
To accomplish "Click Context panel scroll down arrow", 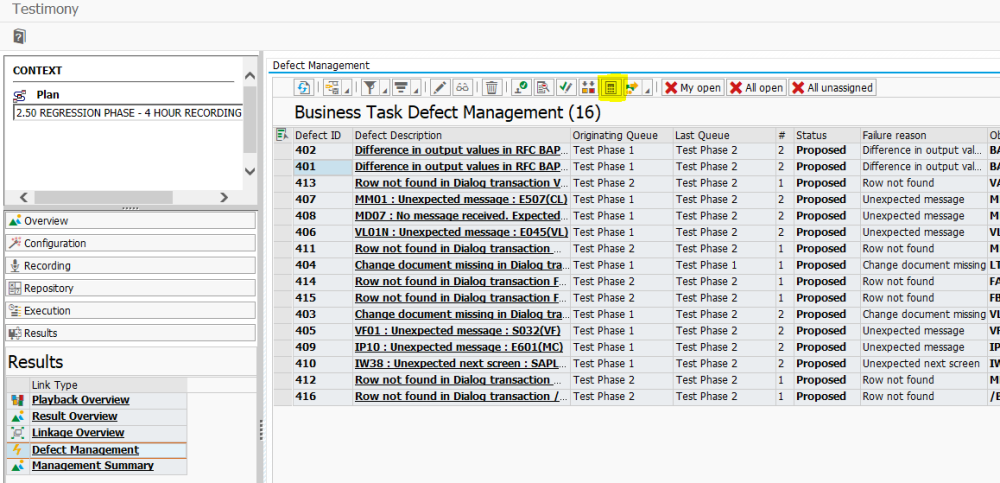I will (x=250, y=171).
